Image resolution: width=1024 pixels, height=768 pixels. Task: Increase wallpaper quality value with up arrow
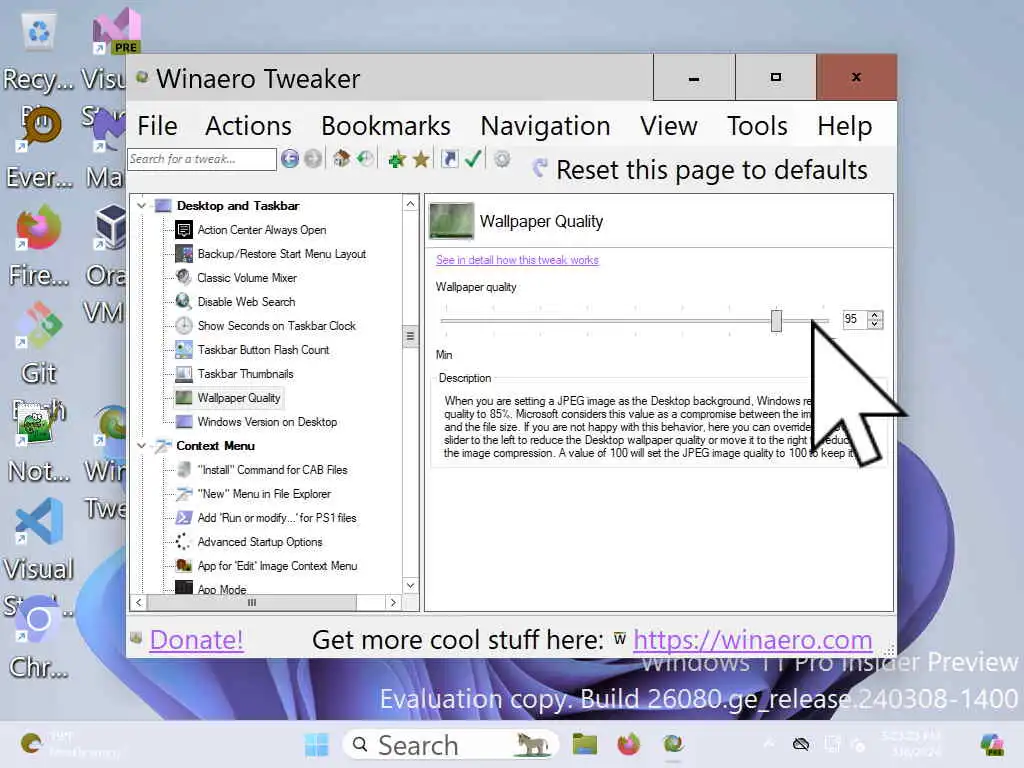[x=875, y=315]
